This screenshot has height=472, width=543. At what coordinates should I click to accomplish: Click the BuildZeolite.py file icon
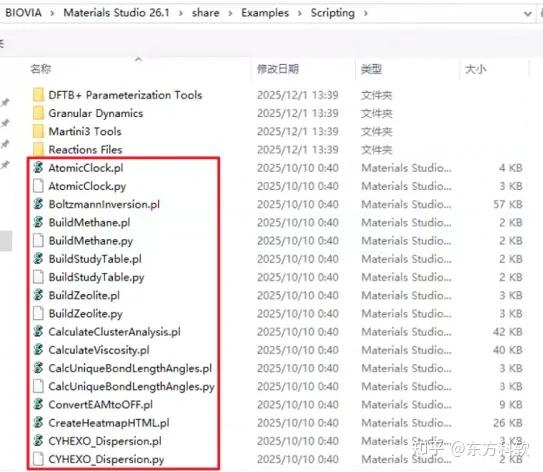(x=38, y=313)
